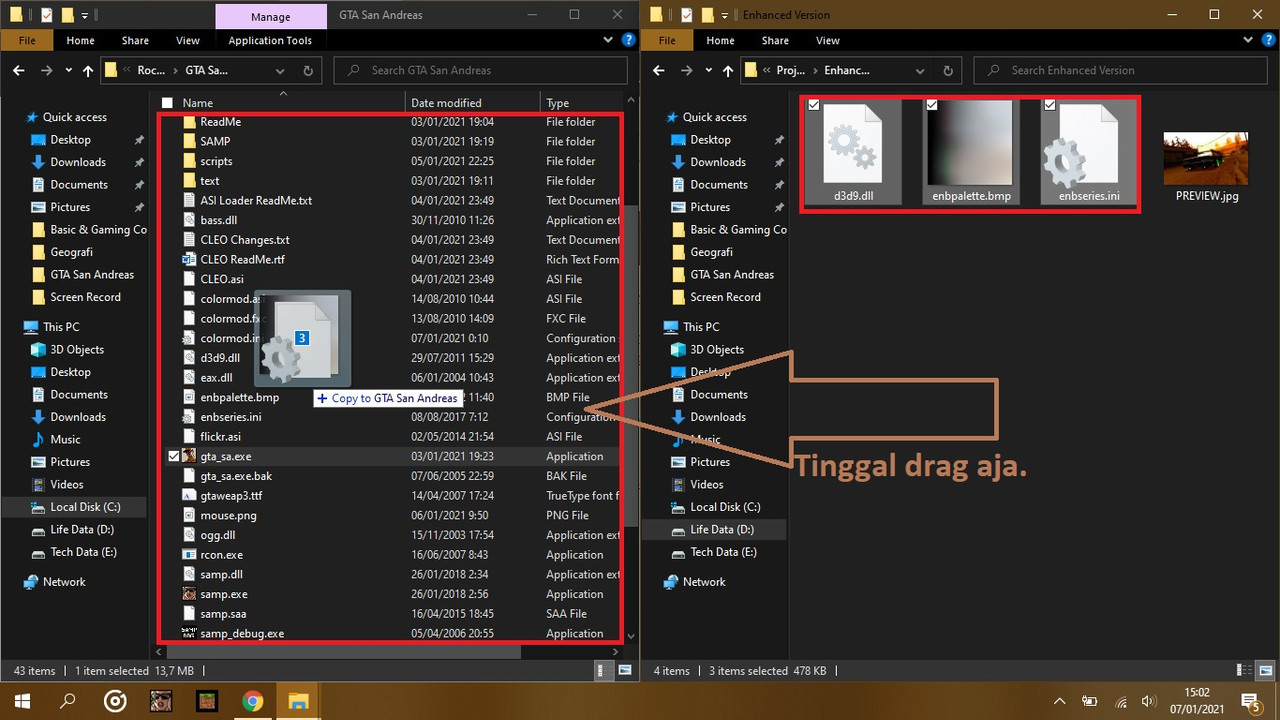
Task: Open recent locations dropdown in Enhanced Version window
Action: pos(708,71)
